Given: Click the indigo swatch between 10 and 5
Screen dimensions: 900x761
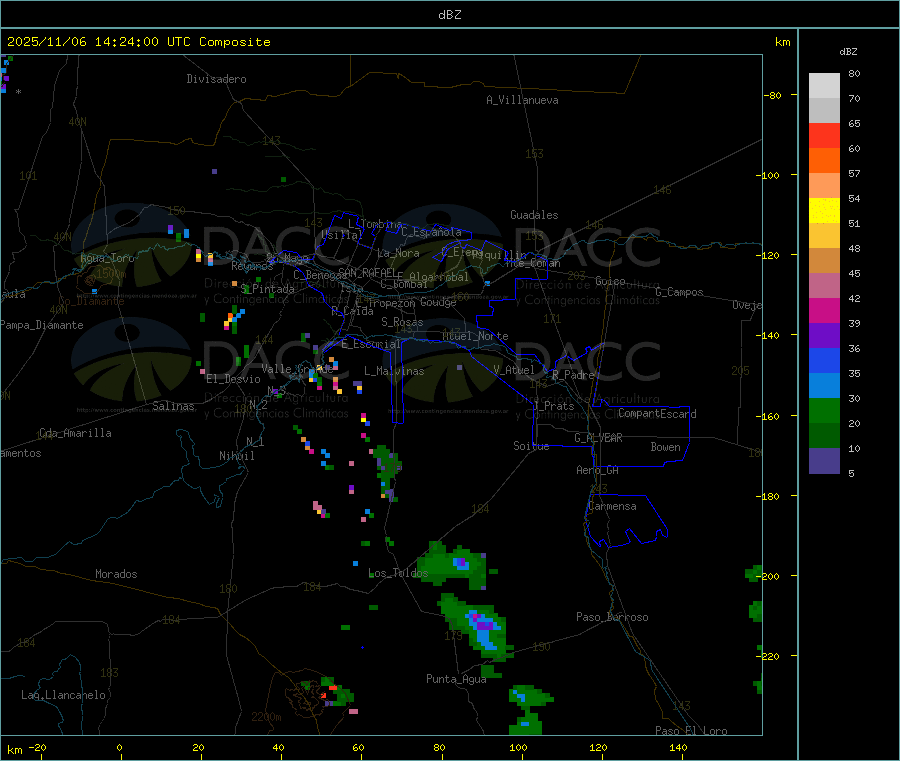Looking at the screenshot, I should 824,461.
